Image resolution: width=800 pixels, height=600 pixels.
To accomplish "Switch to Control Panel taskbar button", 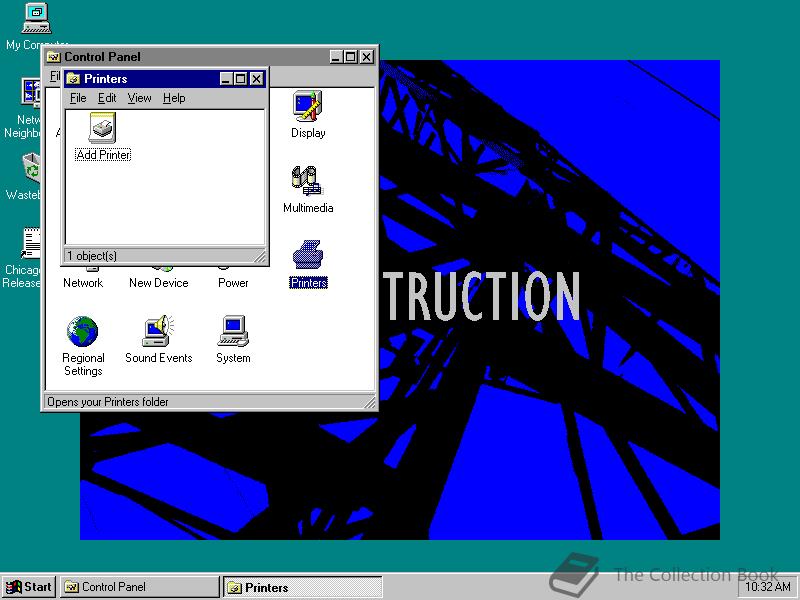I will [139, 587].
